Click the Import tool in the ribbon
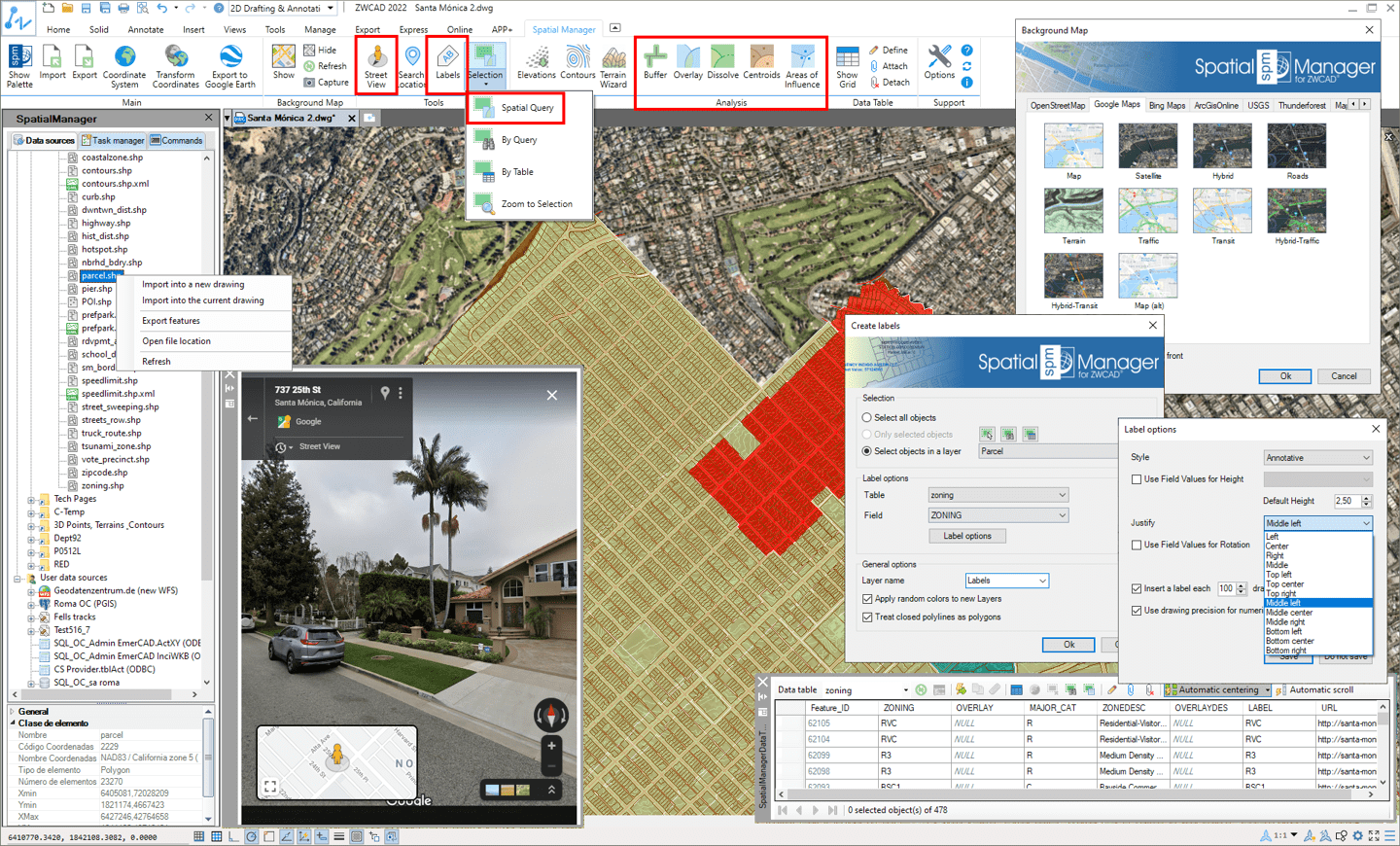1400x846 pixels. tap(52, 62)
